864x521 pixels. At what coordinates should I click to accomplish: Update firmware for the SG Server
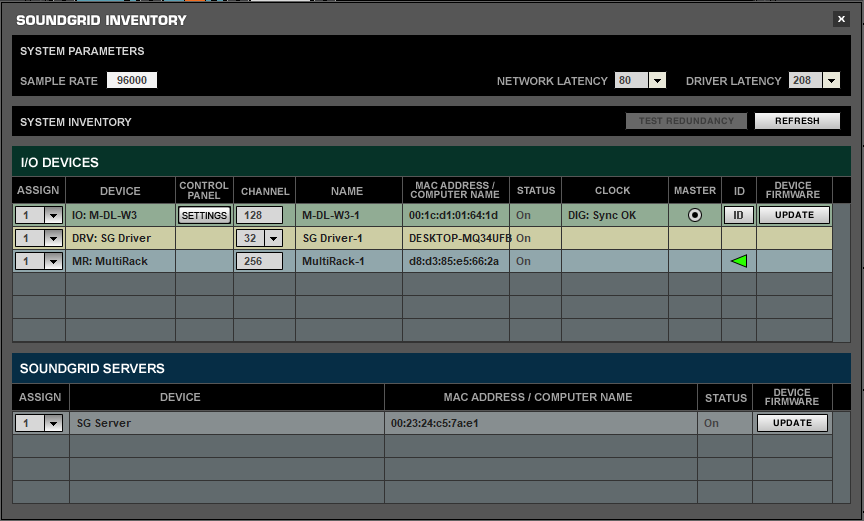(x=792, y=423)
